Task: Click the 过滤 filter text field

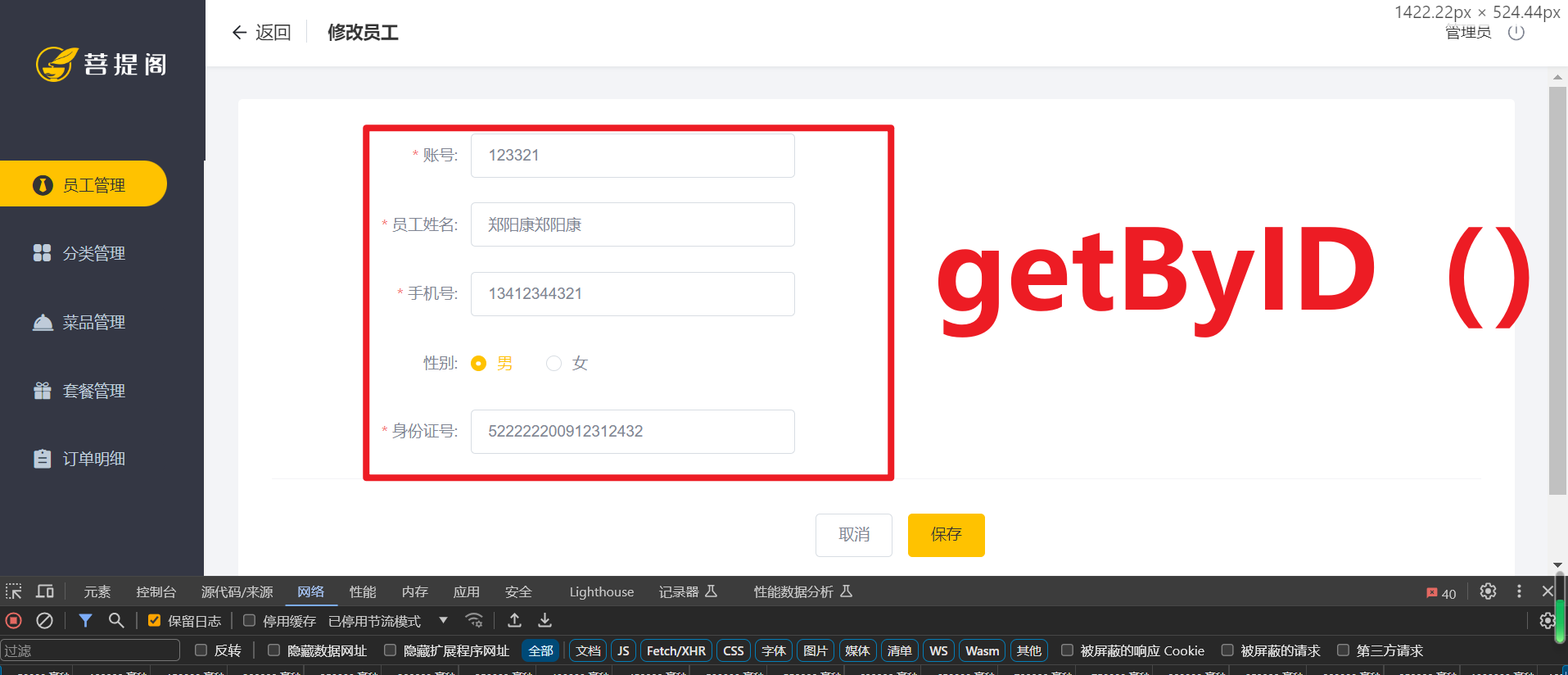Action: (x=90, y=650)
